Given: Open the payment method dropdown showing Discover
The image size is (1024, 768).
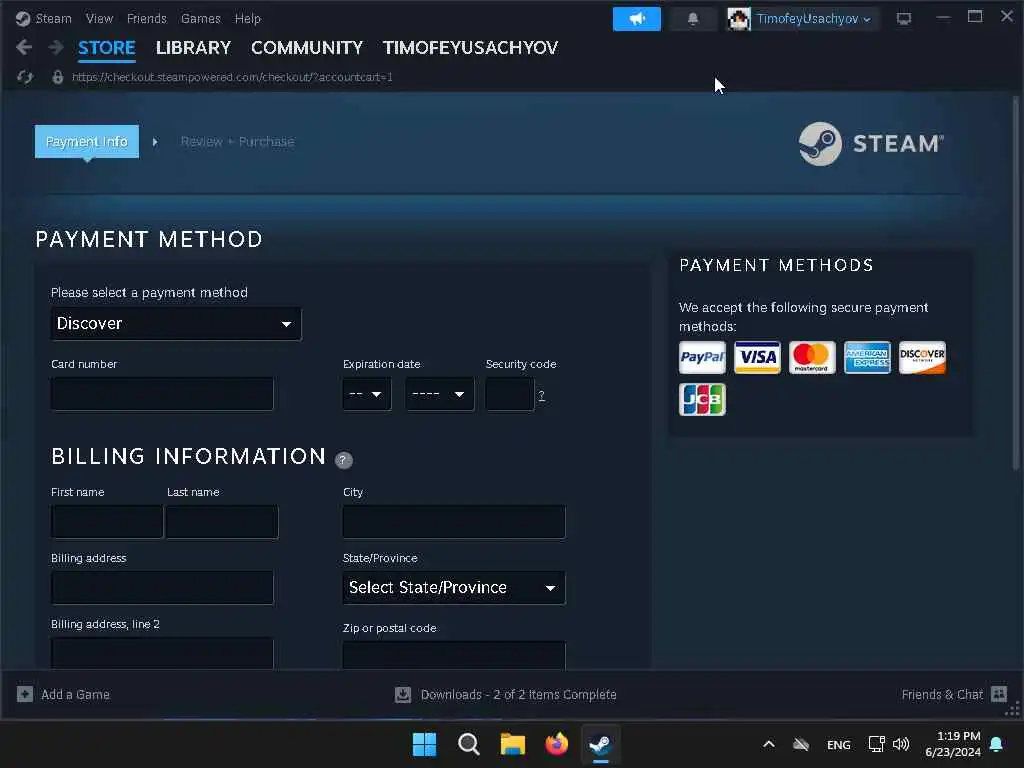Looking at the screenshot, I should click(176, 324).
